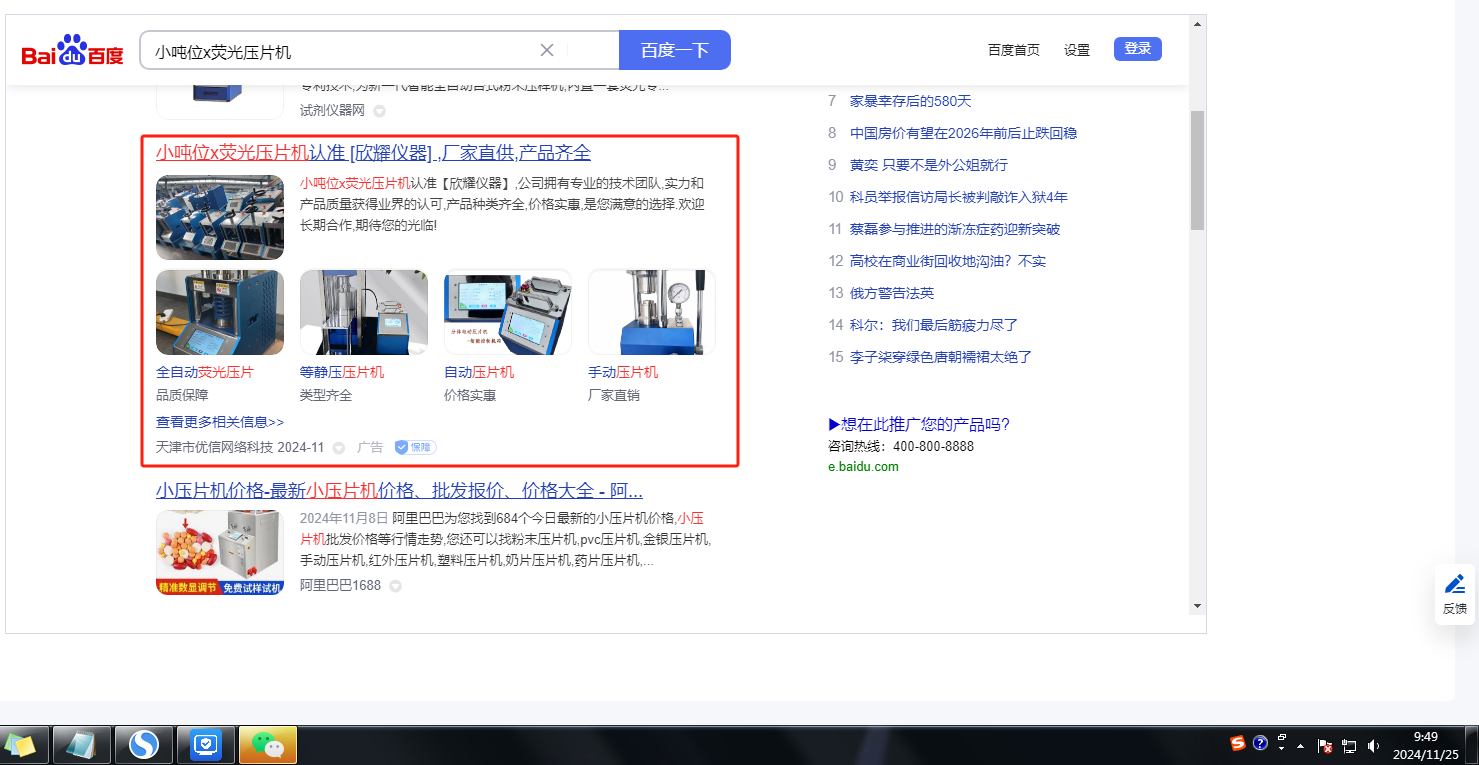Viewport: 1479px width, 765px height.
Task: Open the WeChat taskbar icon
Action: [x=268, y=745]
